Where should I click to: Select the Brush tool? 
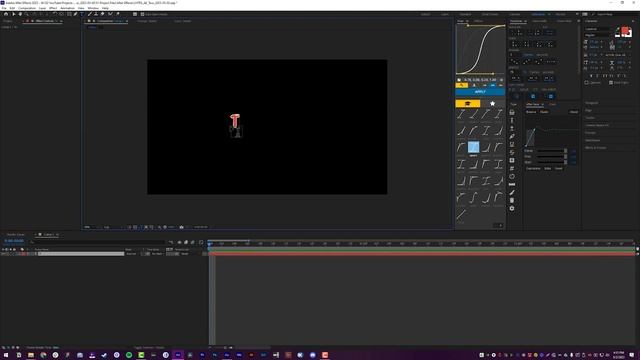tap(89, 14)
